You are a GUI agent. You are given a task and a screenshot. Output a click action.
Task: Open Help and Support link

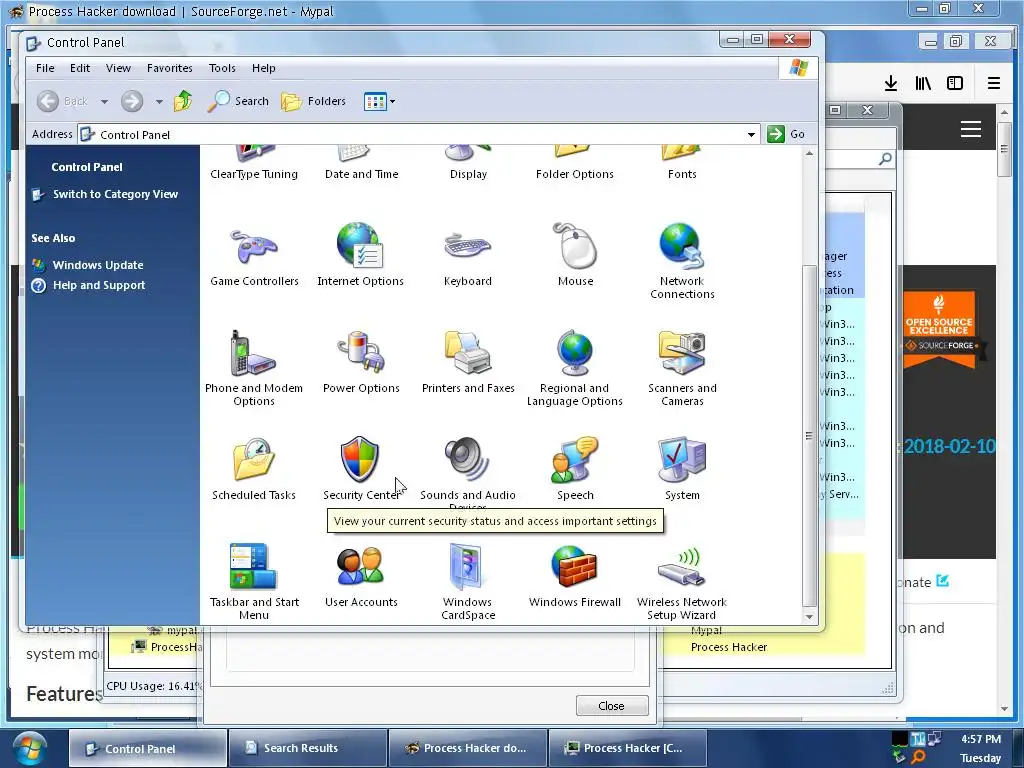(x=99, y=285)
